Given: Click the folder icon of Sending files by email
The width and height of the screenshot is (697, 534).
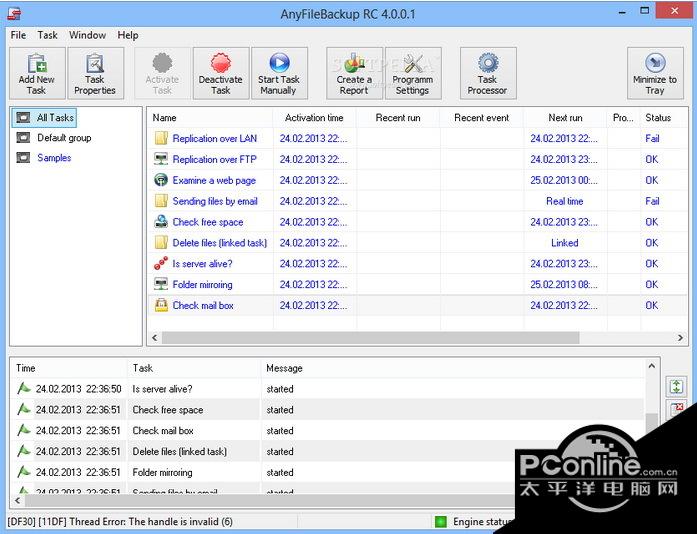Looking at the screenshot, I should 161,201.
